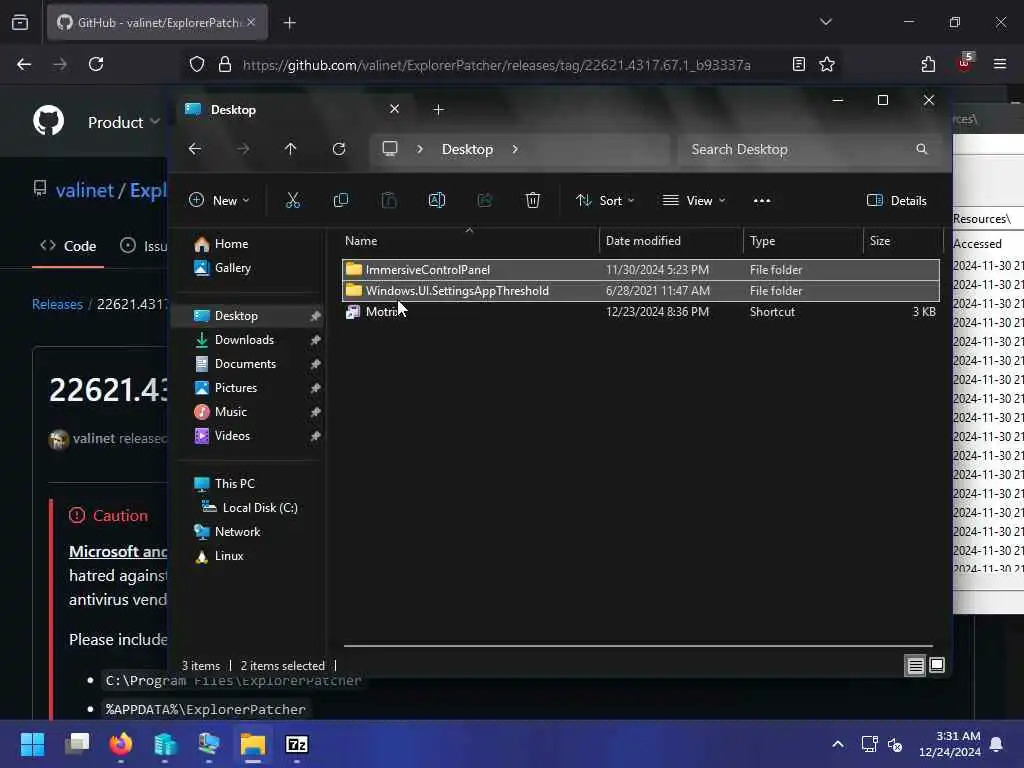Go back in File Explorer

point(195,149)
